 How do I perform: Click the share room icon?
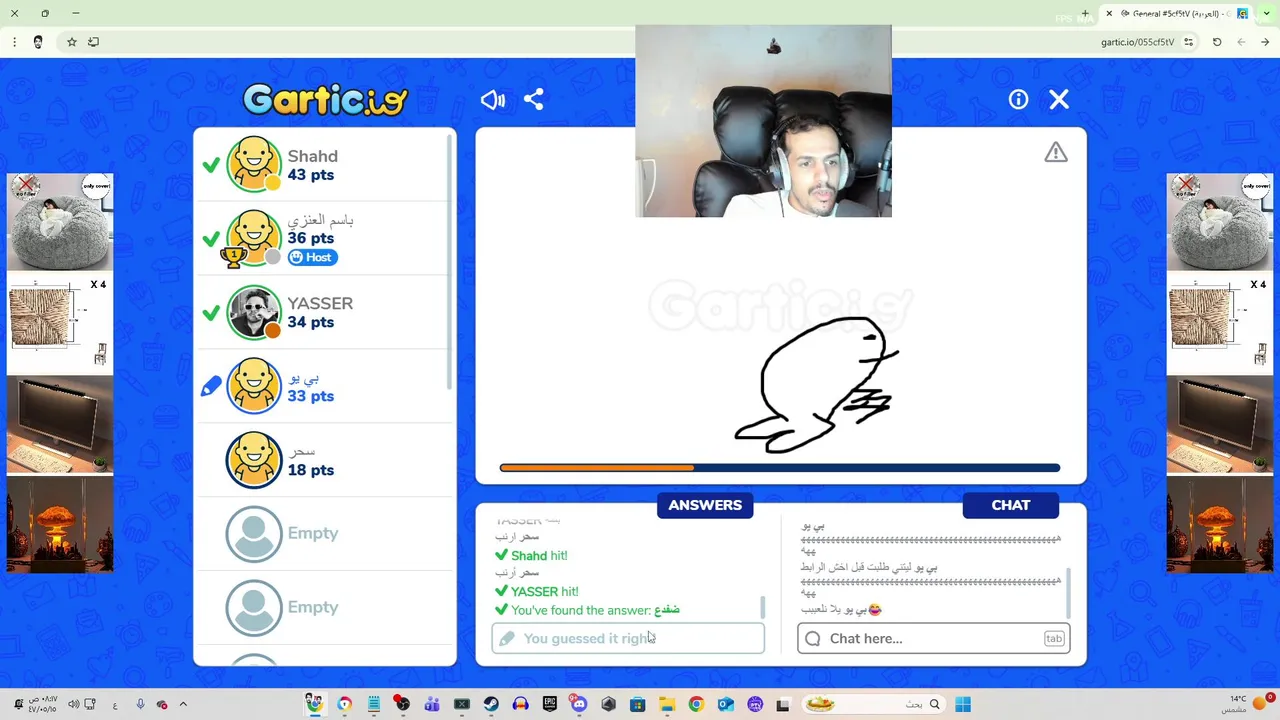coord(534,100)
